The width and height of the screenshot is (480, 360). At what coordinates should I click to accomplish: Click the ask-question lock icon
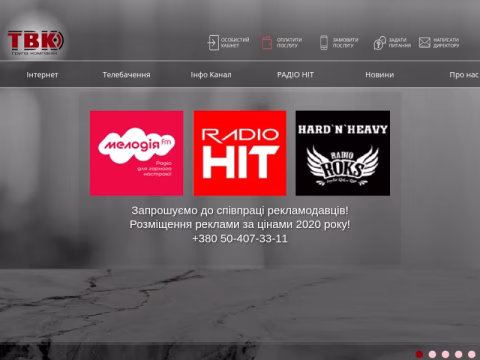pos(380,43)
